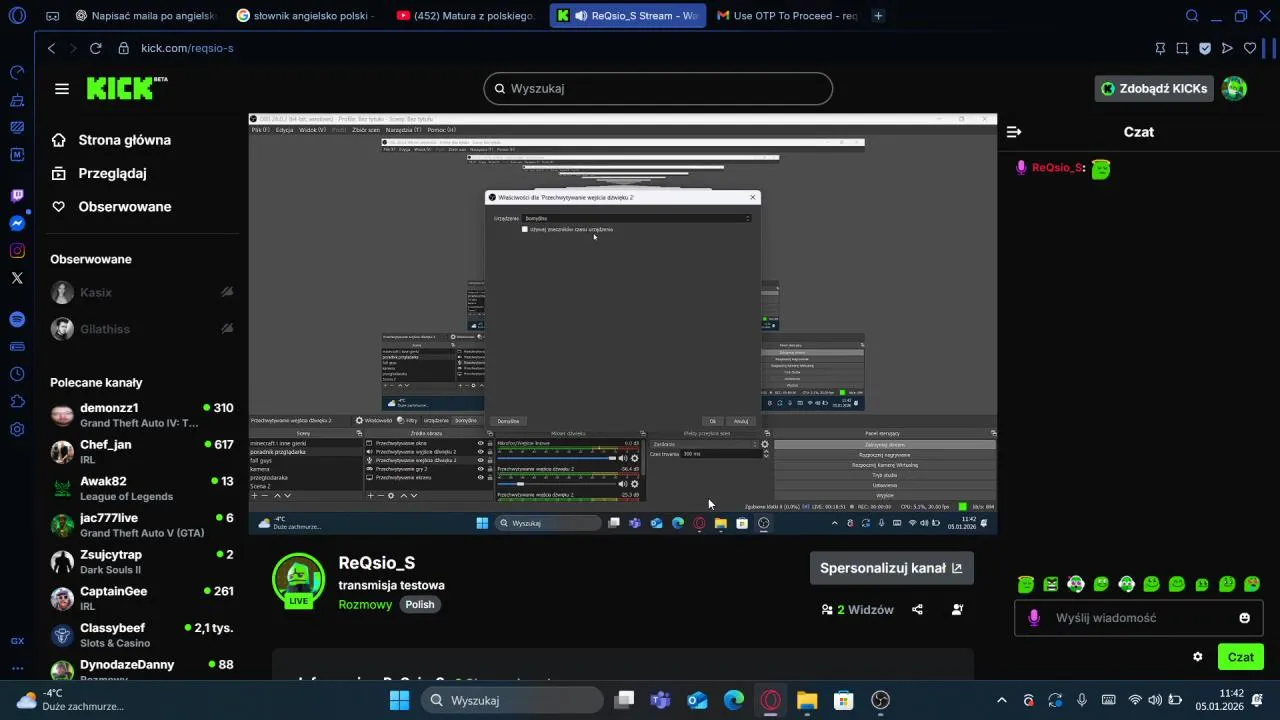Open Przeglądaj in Kick sidebar
The image size is (1280, 720).
pos(100,173)
